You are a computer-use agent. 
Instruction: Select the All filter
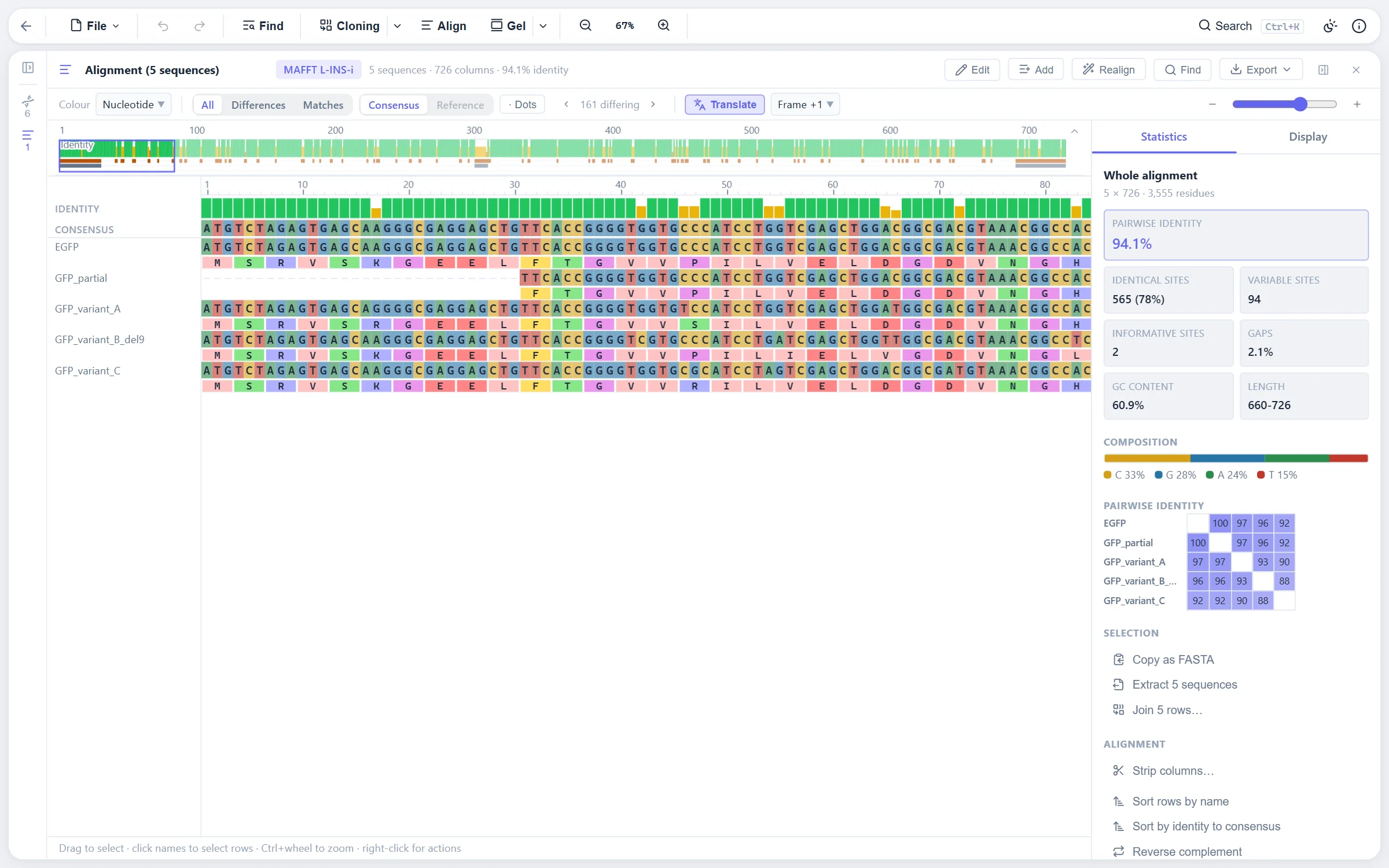pos(207,105)
